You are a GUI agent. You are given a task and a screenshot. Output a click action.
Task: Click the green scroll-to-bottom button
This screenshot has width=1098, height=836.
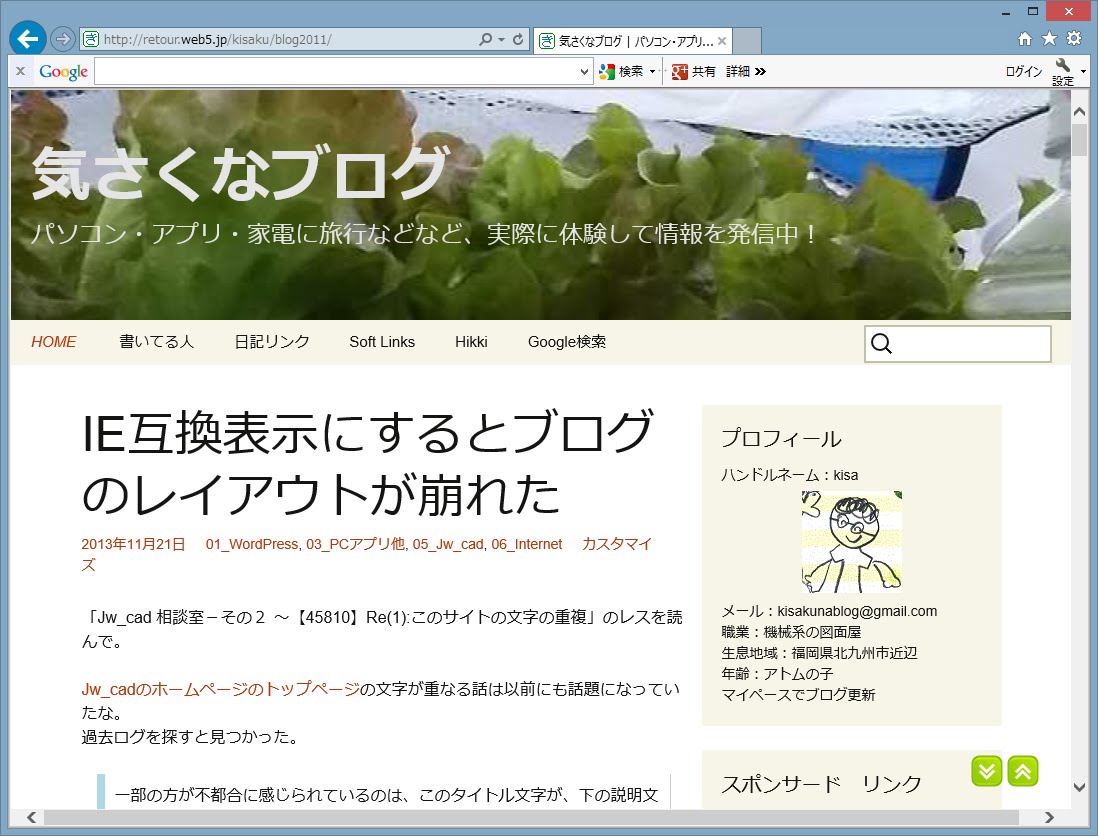click(987, 772)
